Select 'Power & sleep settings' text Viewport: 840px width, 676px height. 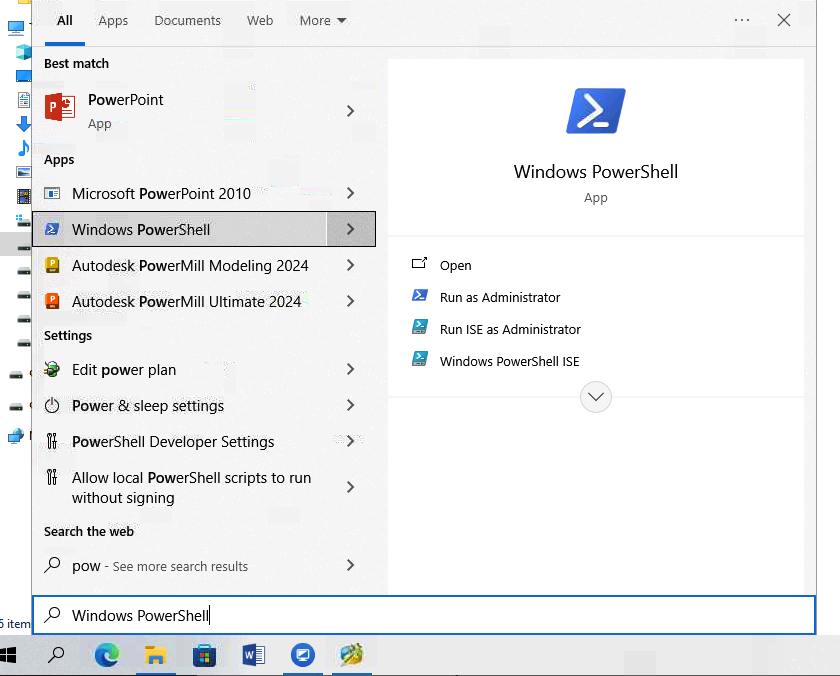point(148,406)
